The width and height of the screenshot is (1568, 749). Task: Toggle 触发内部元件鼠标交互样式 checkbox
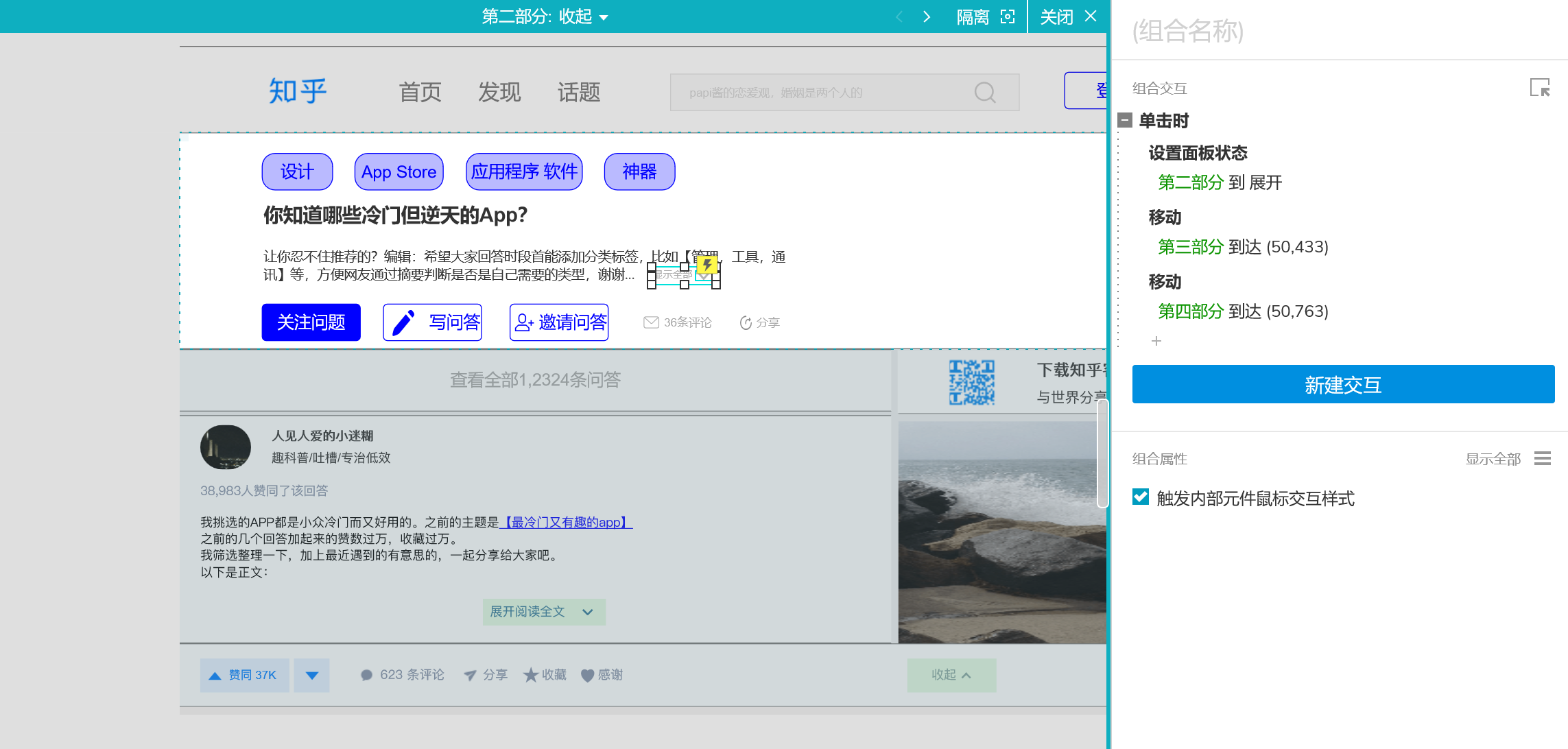1141,497
